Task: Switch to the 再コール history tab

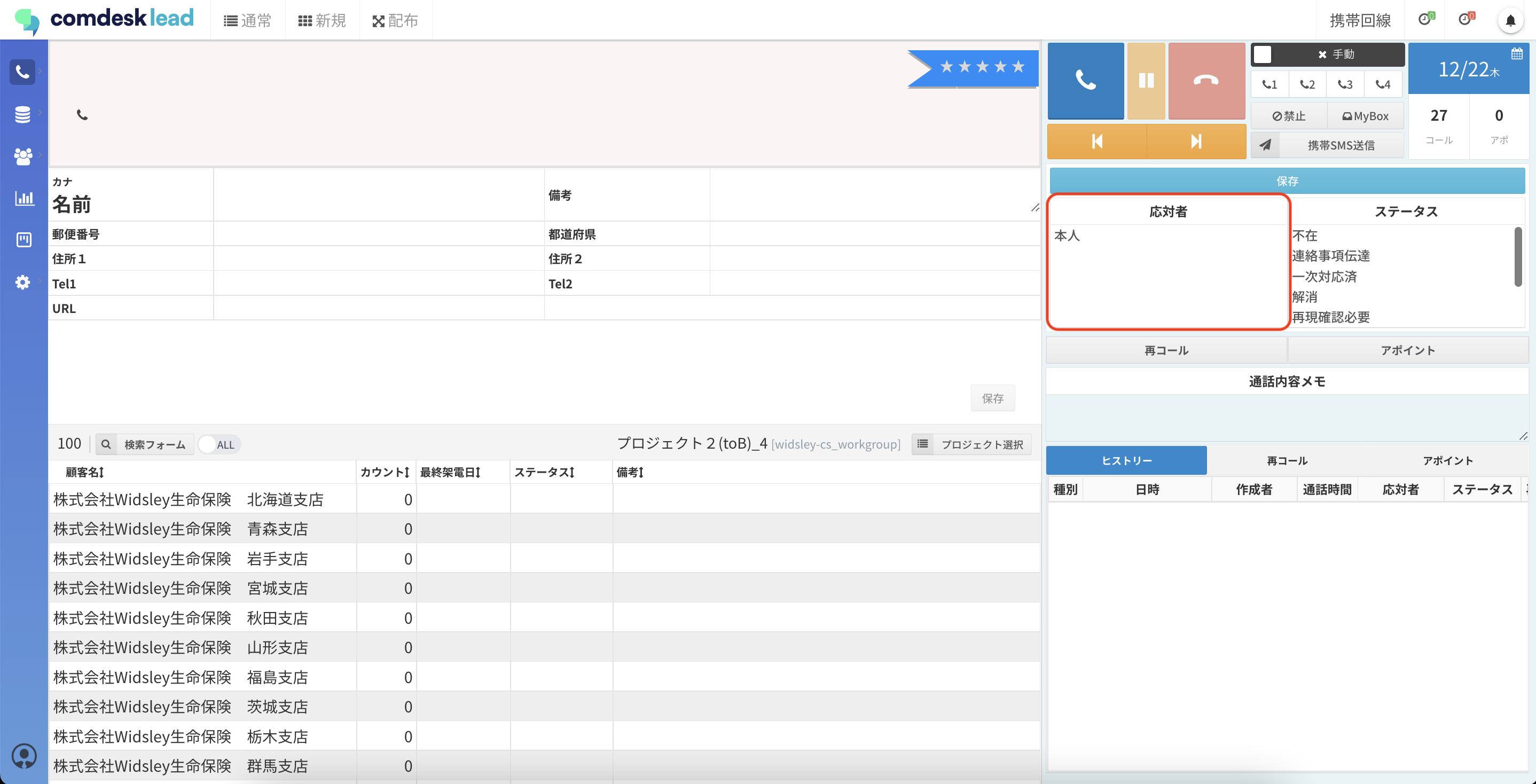Action: 1287,461
